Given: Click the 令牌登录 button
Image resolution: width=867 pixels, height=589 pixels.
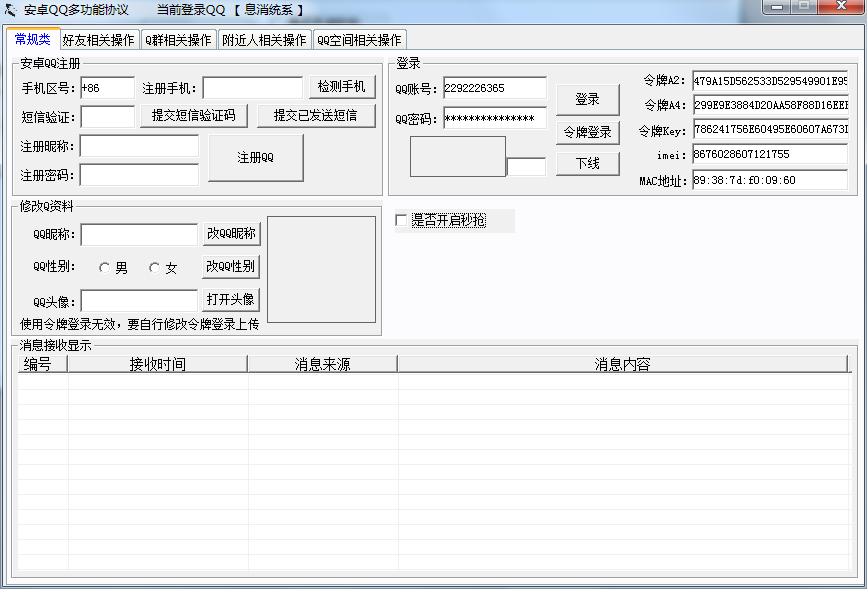Looking at the screenshot, I should coord(588,133).
